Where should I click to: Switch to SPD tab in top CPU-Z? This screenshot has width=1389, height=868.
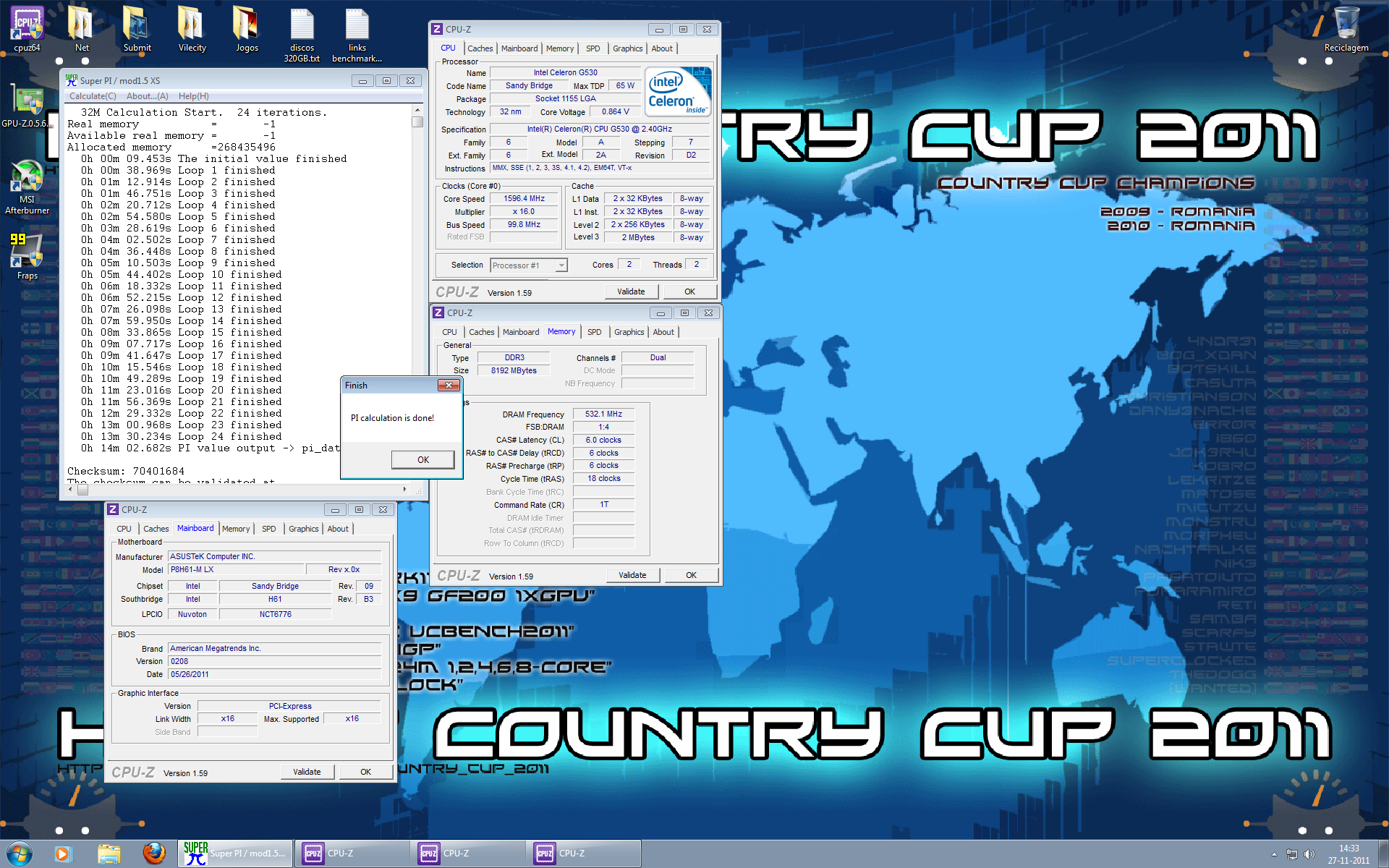point(592,48)
